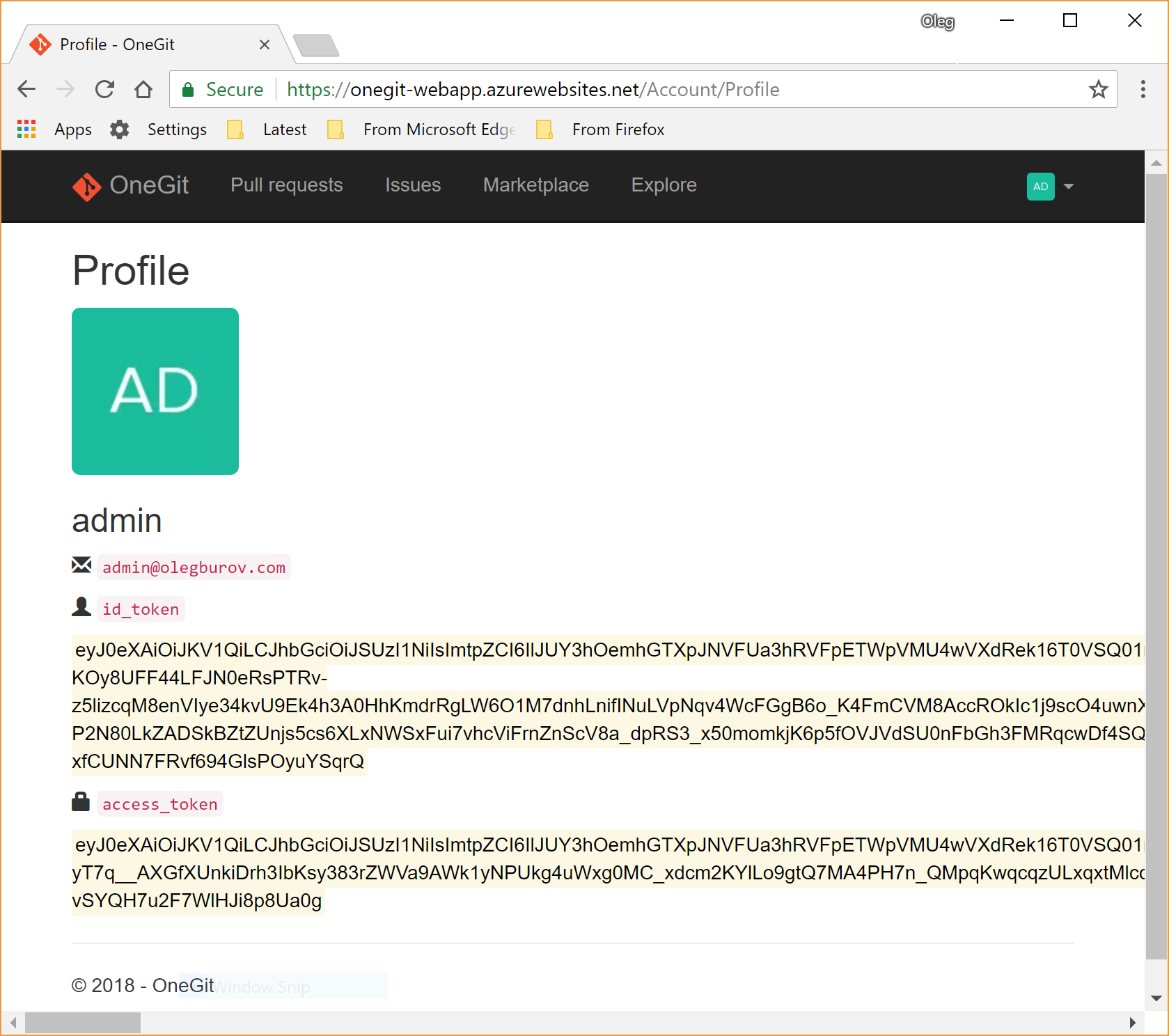Screen dimensions: 1169x1036
Task: Open the Marketplace link
Action: click(535, 185)
